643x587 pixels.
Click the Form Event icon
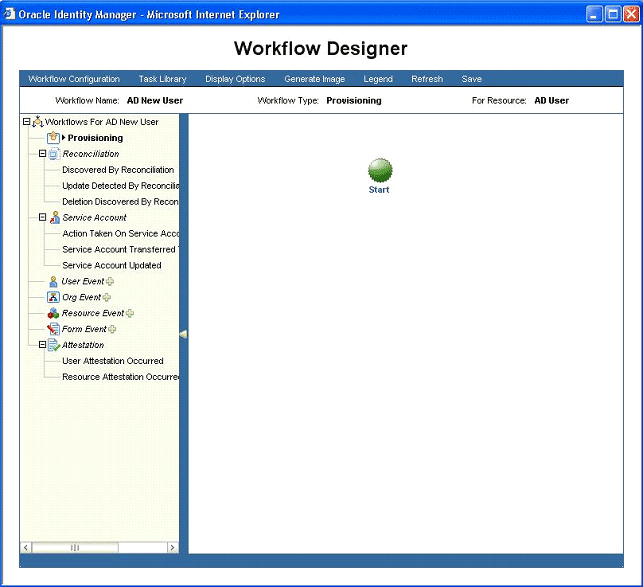(x=53, y=329)
